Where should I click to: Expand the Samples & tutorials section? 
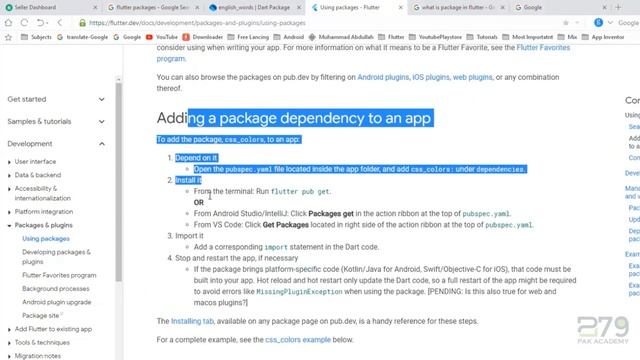[56, 121]
